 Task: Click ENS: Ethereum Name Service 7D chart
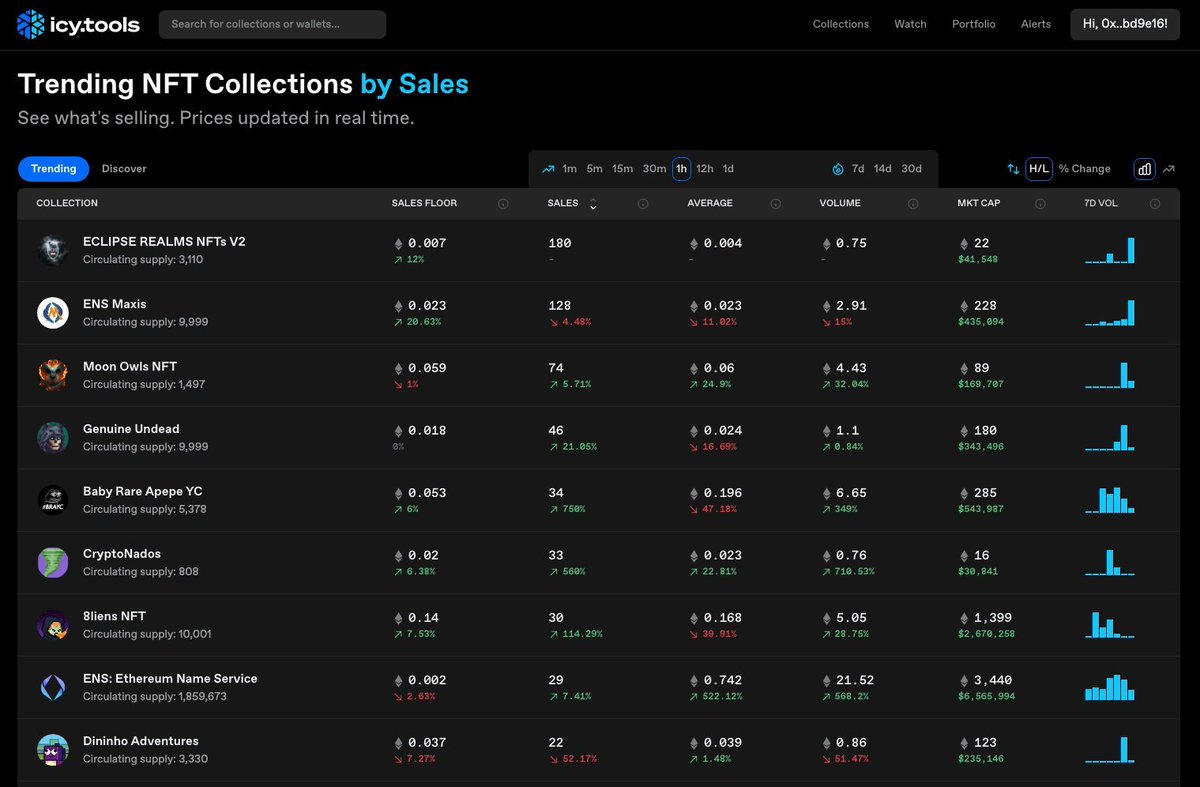click(x=1110, y=688)
